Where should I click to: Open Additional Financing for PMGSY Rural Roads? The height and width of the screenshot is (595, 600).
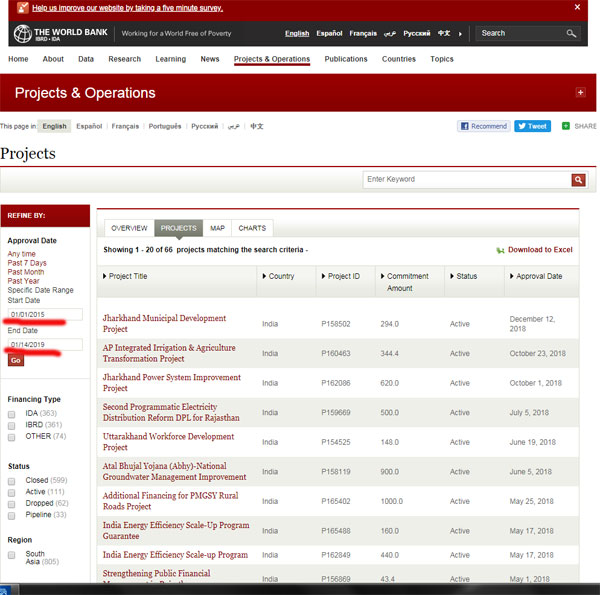(170, 501)
